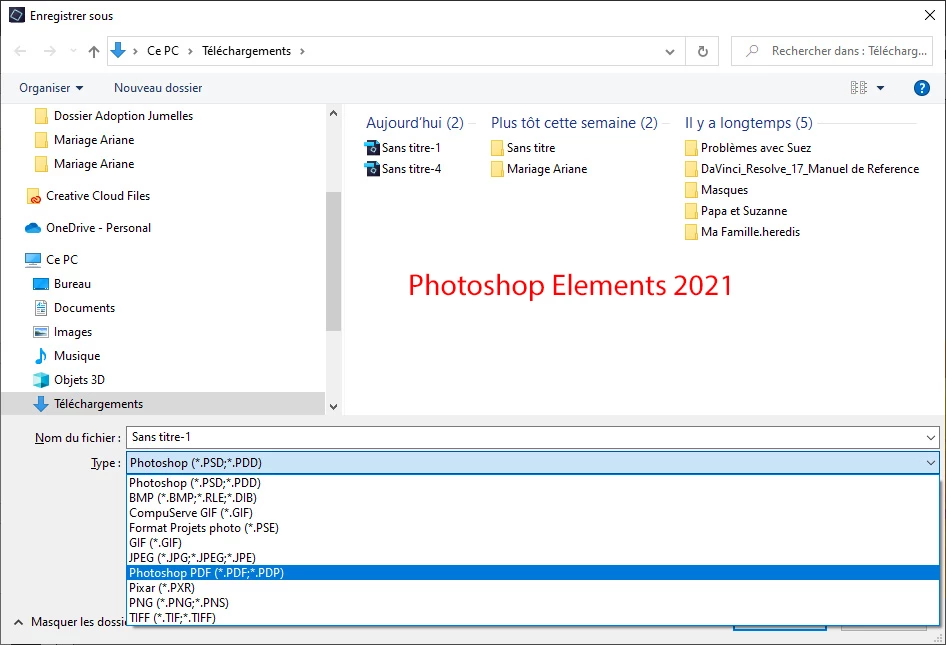Select the Sans titre folder
This screenshot has height=645, width=946.
[523, 148]
